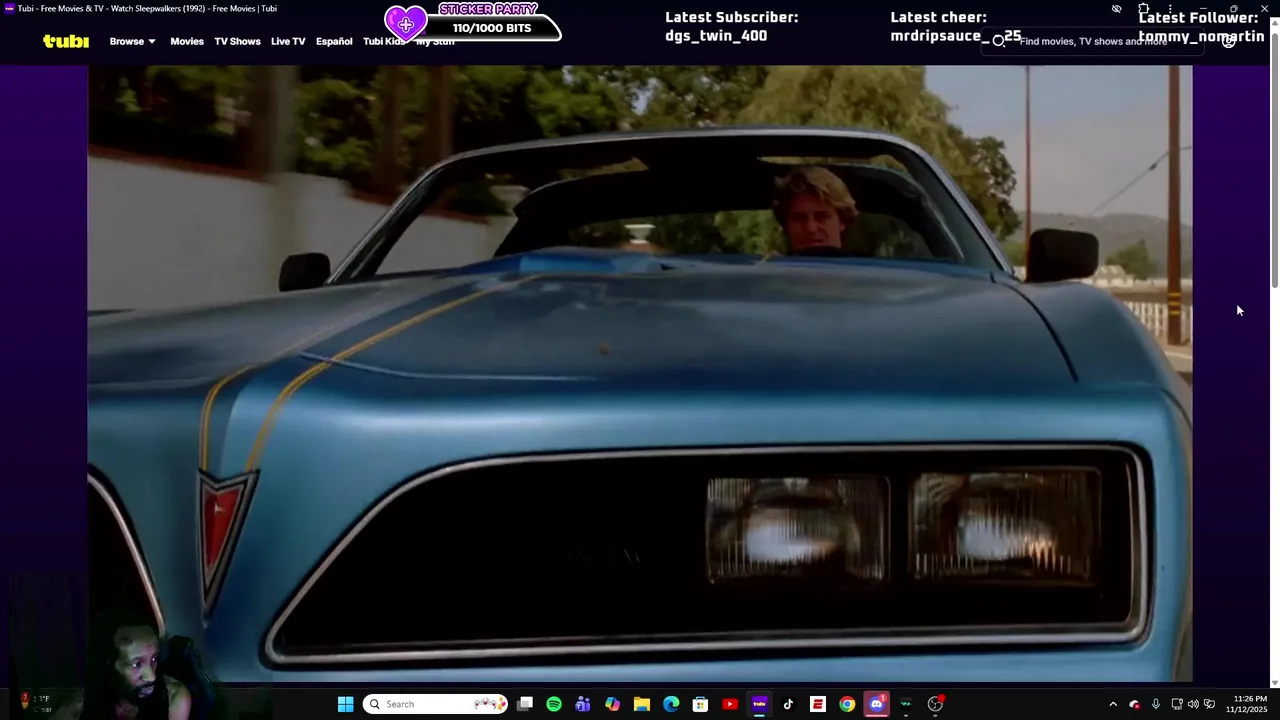Click the browser extensions puzzle icon
This screenshot has height=720, width=1280.
click(1144, 9)
